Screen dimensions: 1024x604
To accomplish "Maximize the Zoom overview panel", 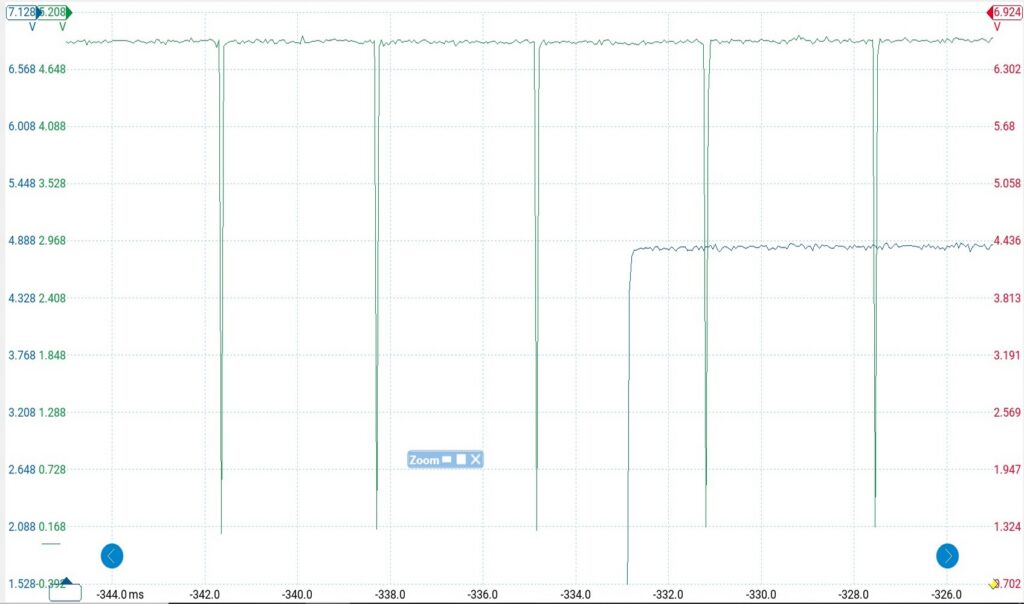I will click(x=461, y=459).
